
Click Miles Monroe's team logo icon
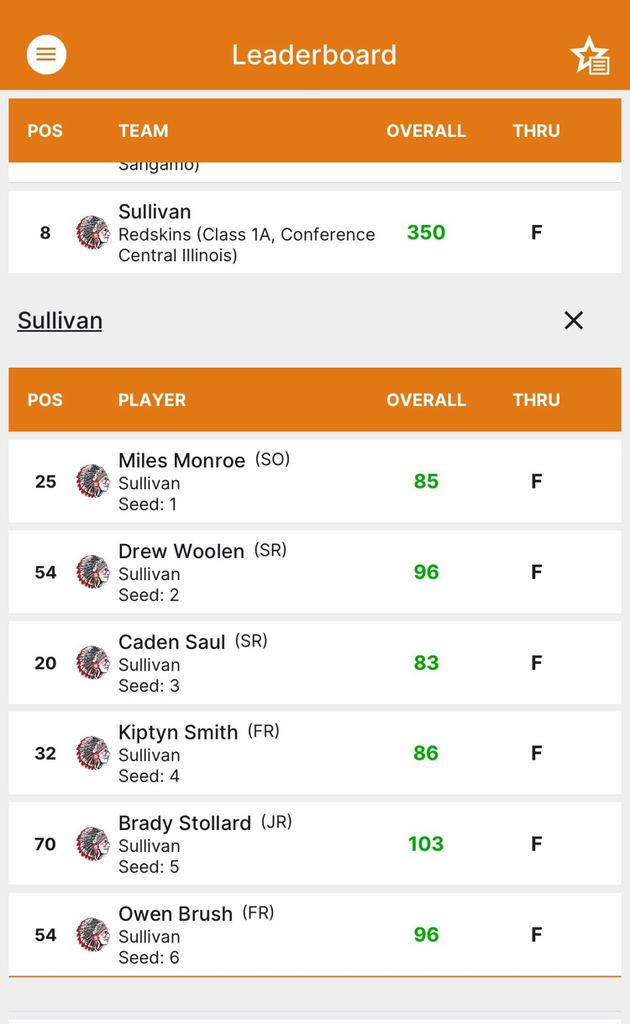[x=93, y=481]
